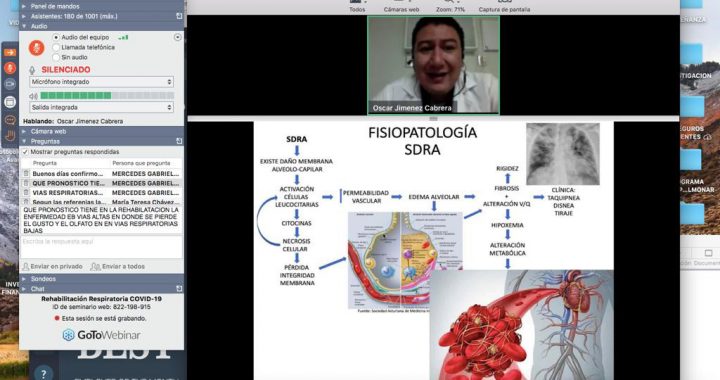720x380 pixels.
Task: Click the orange collapse-panel arrow on the grab tab
Action: (x=10, y=52)
